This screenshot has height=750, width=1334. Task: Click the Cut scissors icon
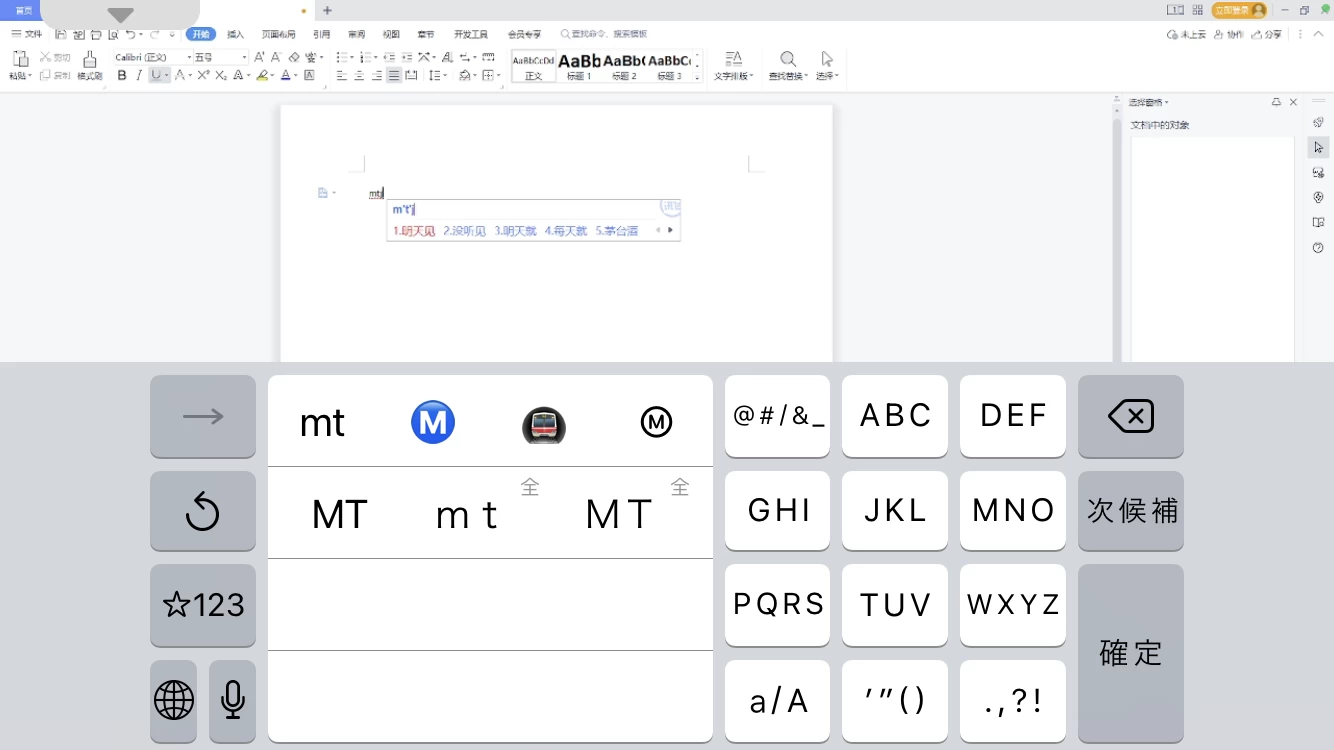pos(46,57)
